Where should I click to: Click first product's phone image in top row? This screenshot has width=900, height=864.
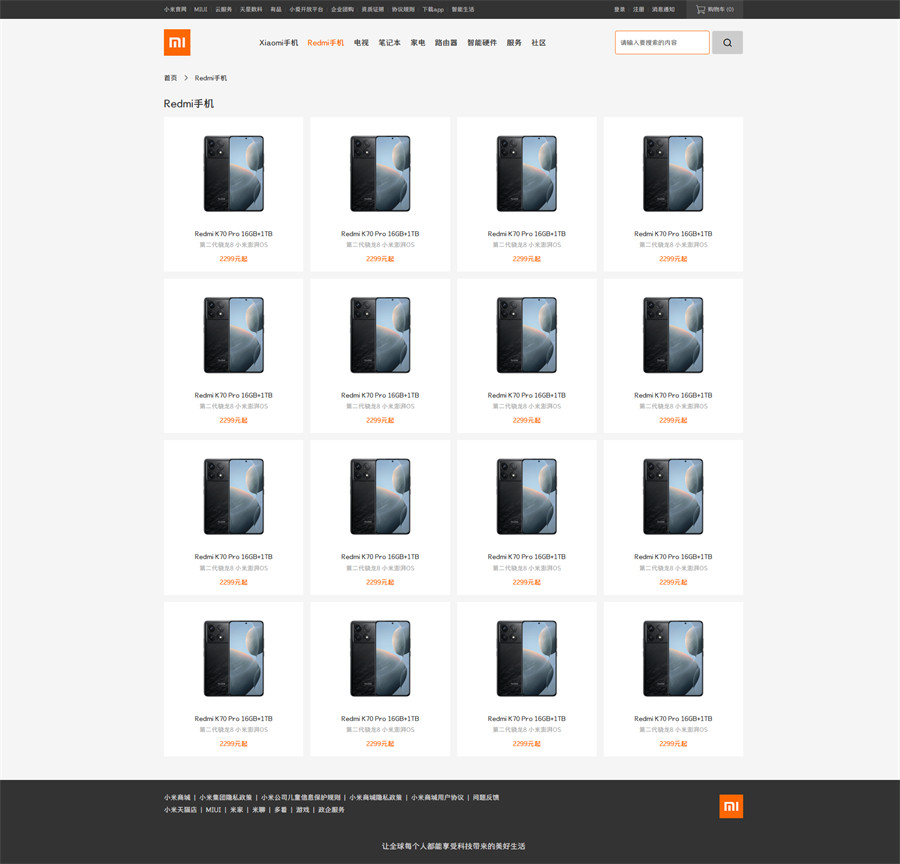click(233, 173)
